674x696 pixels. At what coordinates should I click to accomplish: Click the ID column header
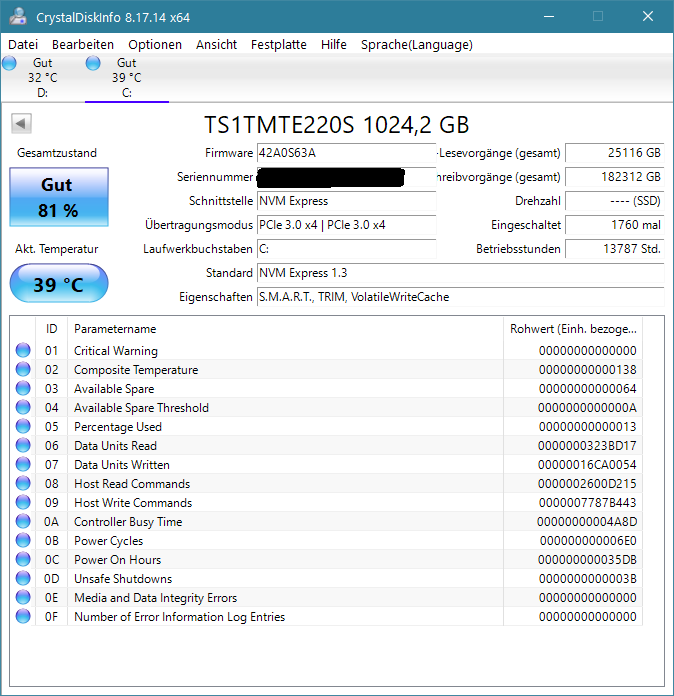[52, 329]
